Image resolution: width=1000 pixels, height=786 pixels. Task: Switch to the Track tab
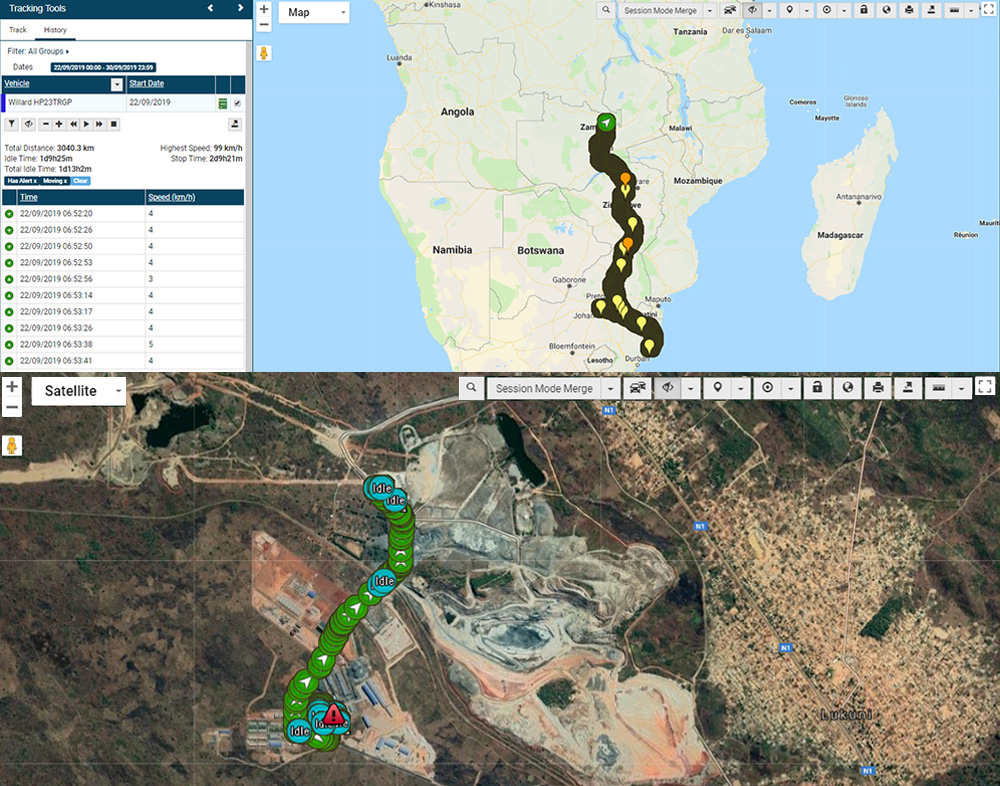pos(17,30)
